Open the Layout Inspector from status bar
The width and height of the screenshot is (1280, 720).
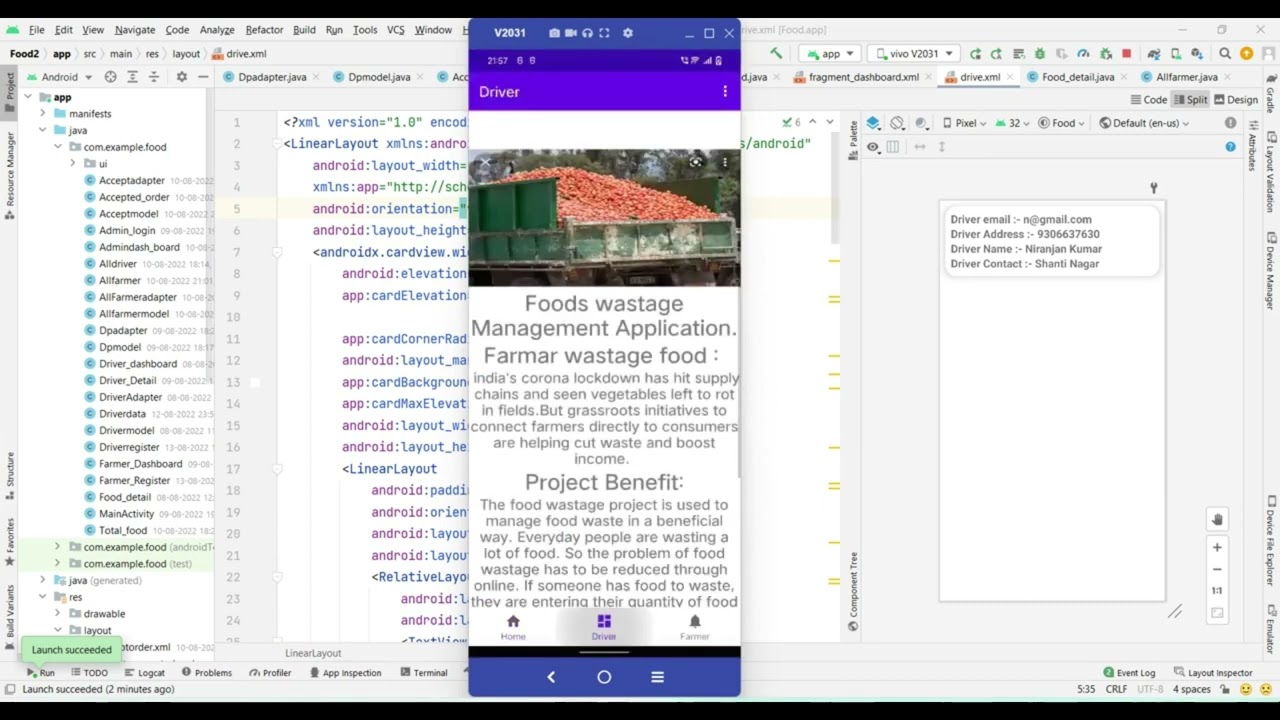point(1213,673)
